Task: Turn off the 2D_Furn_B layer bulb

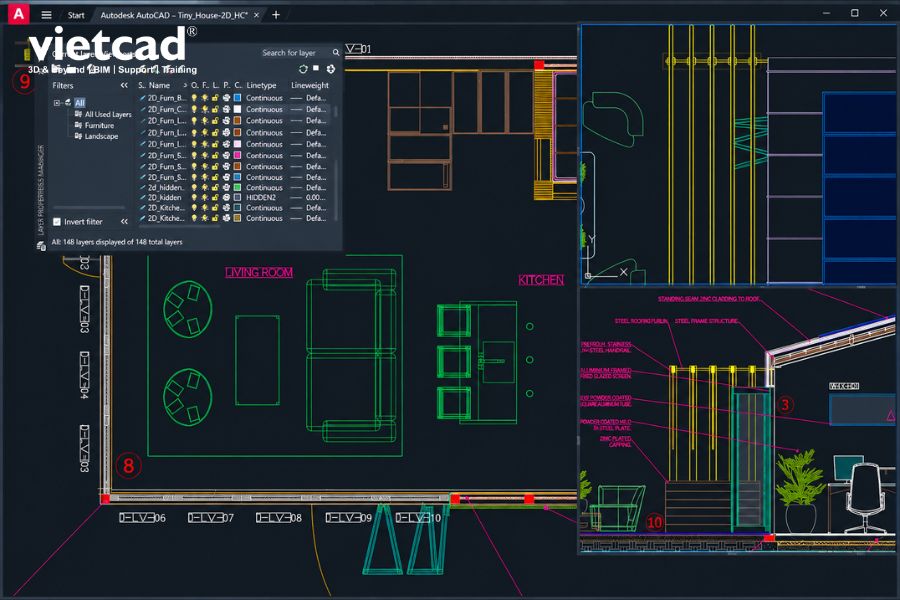Action: (194, 98)
